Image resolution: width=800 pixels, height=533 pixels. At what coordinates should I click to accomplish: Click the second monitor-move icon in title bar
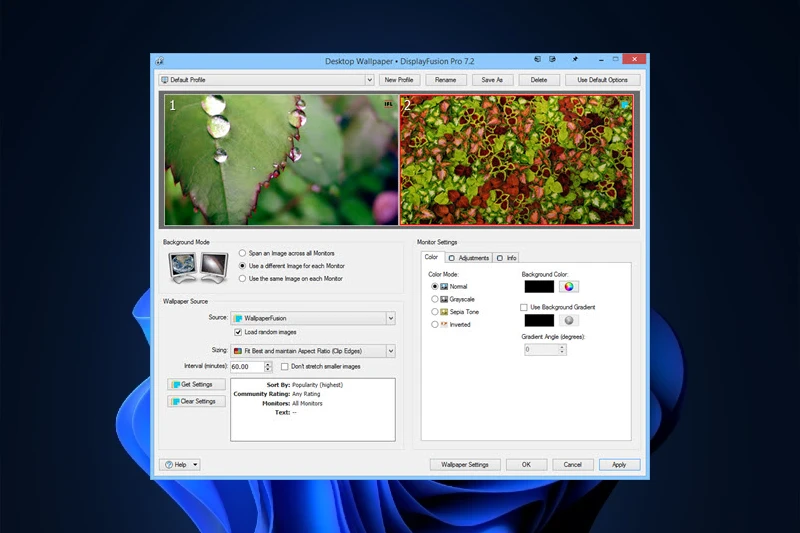pyautogui.click(x=552, y=59)
